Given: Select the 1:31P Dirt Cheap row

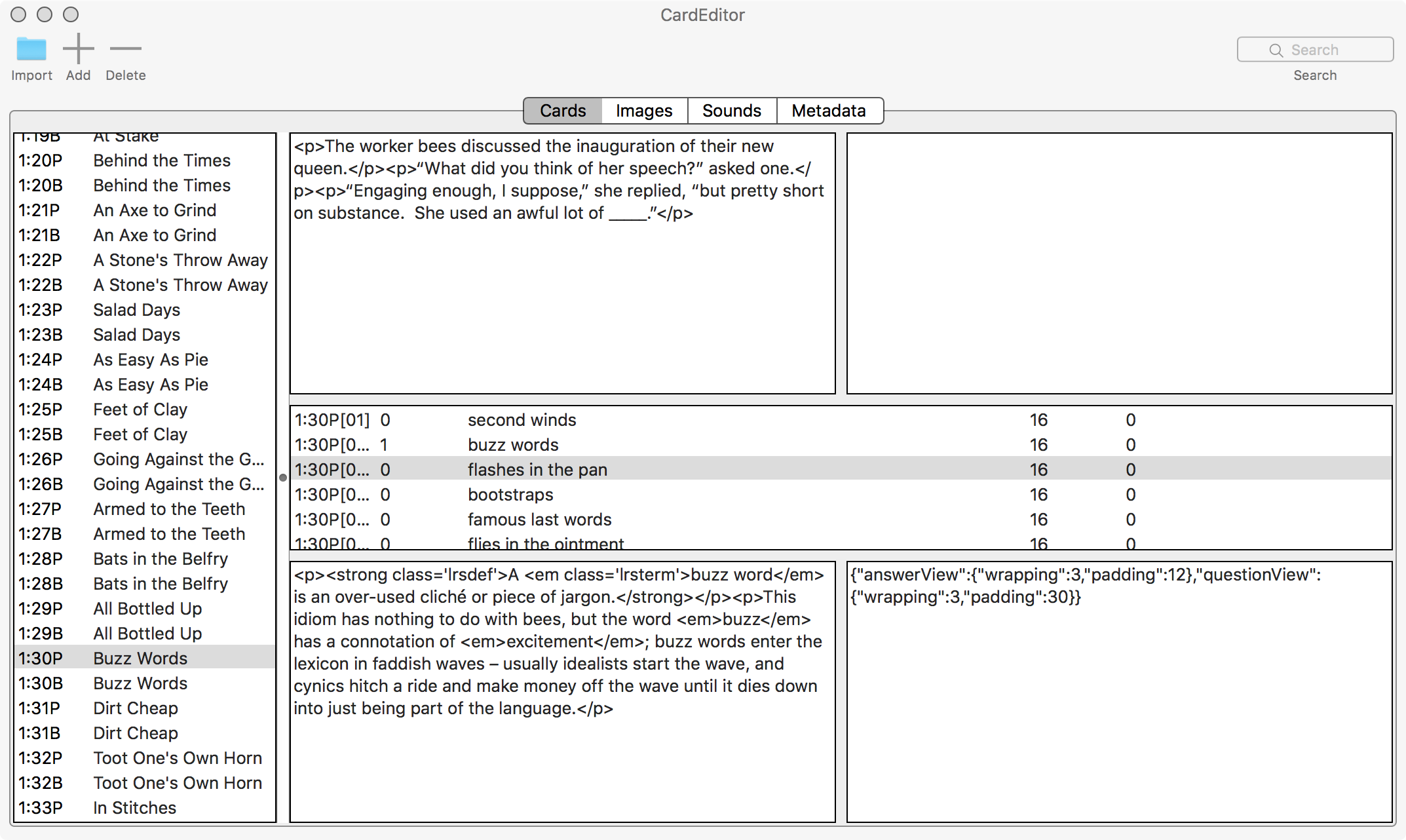Looking at the screenshot, I should tap(145, 708).
